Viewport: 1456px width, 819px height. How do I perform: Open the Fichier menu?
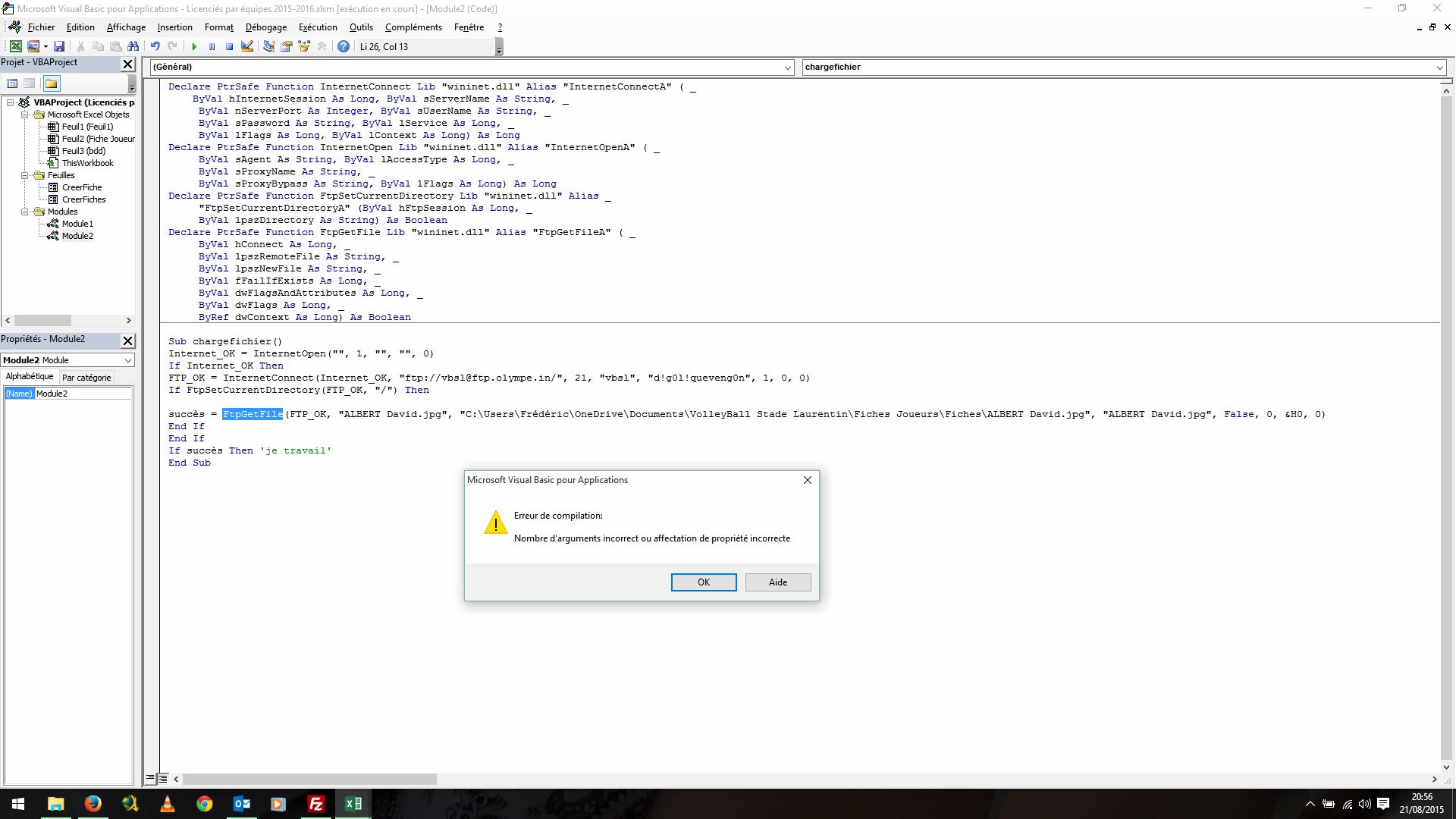coord(41,27)
